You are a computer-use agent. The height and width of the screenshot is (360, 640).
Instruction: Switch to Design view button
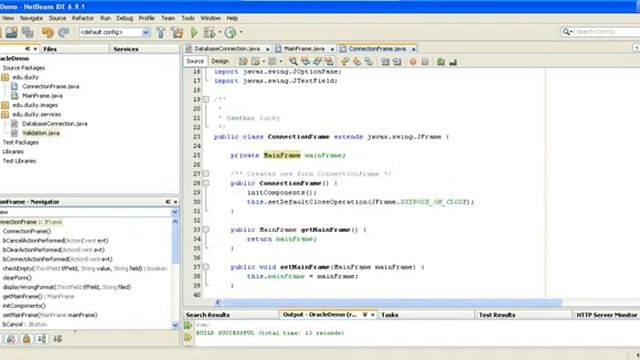pos(220,61)
